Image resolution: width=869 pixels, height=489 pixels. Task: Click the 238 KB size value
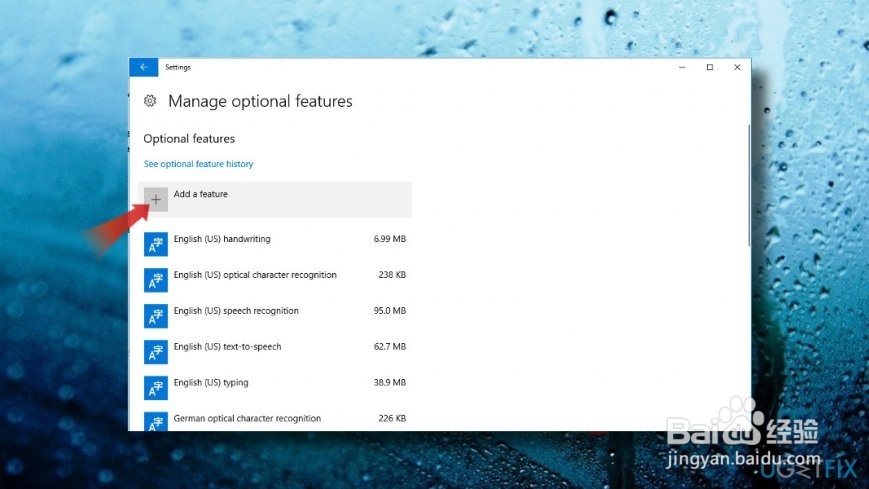coord(392,275)
